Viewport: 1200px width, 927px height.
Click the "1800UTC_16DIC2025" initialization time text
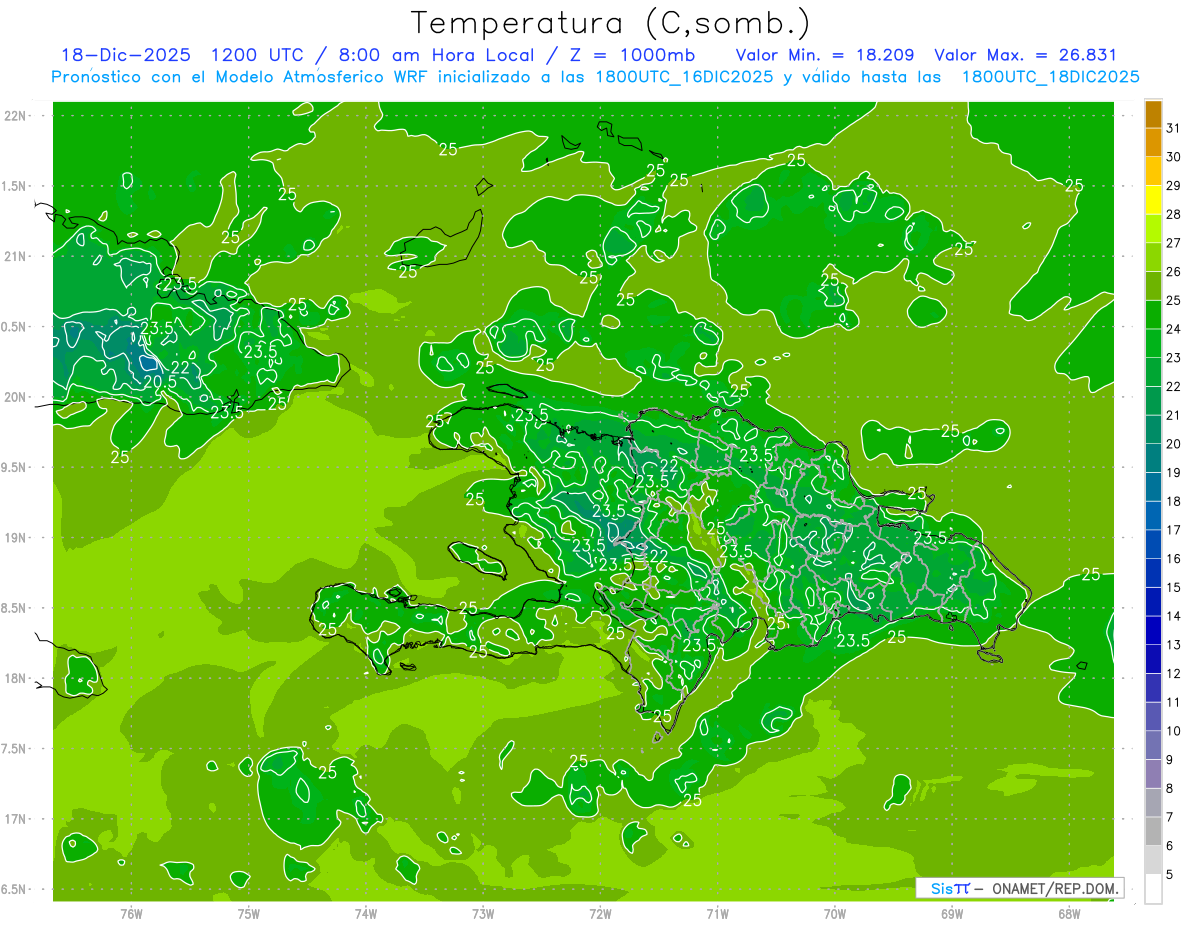683,77
